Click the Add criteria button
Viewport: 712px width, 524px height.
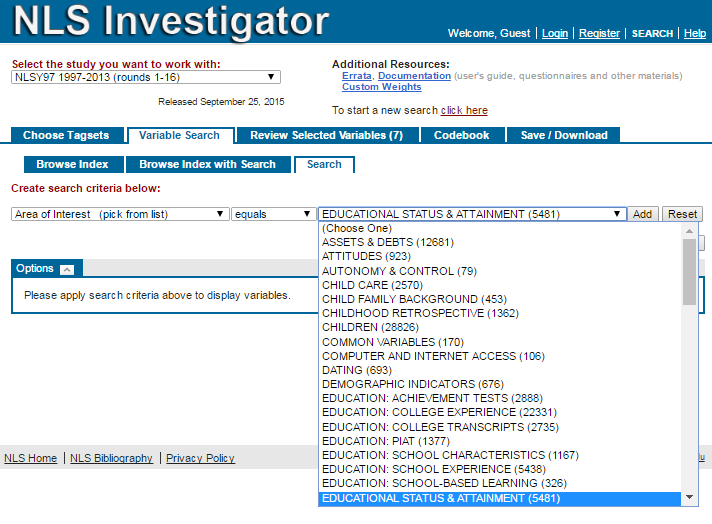642,214
